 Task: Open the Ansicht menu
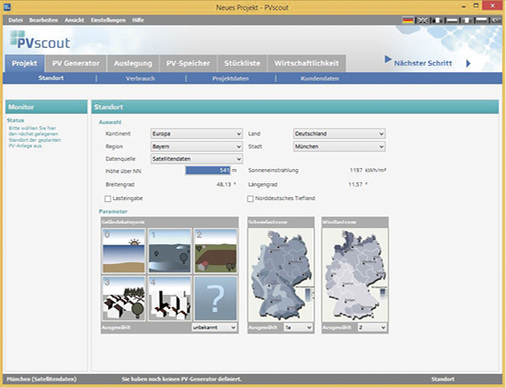74,20
